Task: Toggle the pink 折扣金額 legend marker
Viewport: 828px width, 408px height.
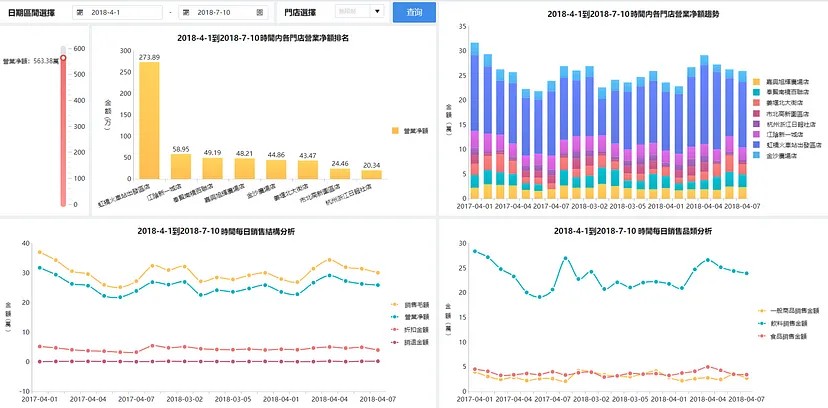Action: (396, 330)
